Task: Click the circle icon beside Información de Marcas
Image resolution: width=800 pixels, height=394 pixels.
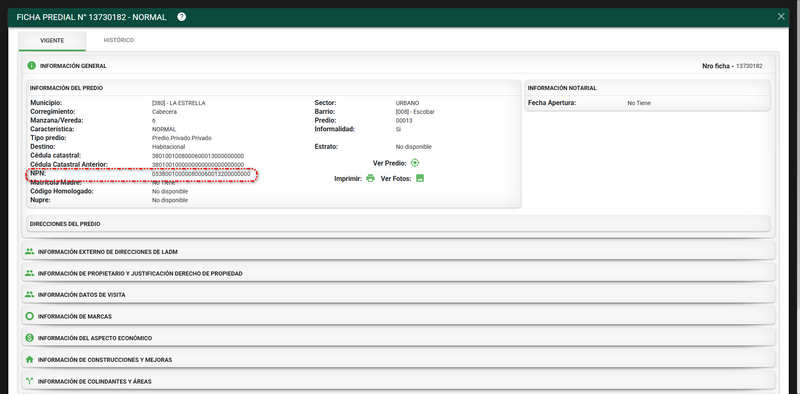Action: (x=29, y=316)
